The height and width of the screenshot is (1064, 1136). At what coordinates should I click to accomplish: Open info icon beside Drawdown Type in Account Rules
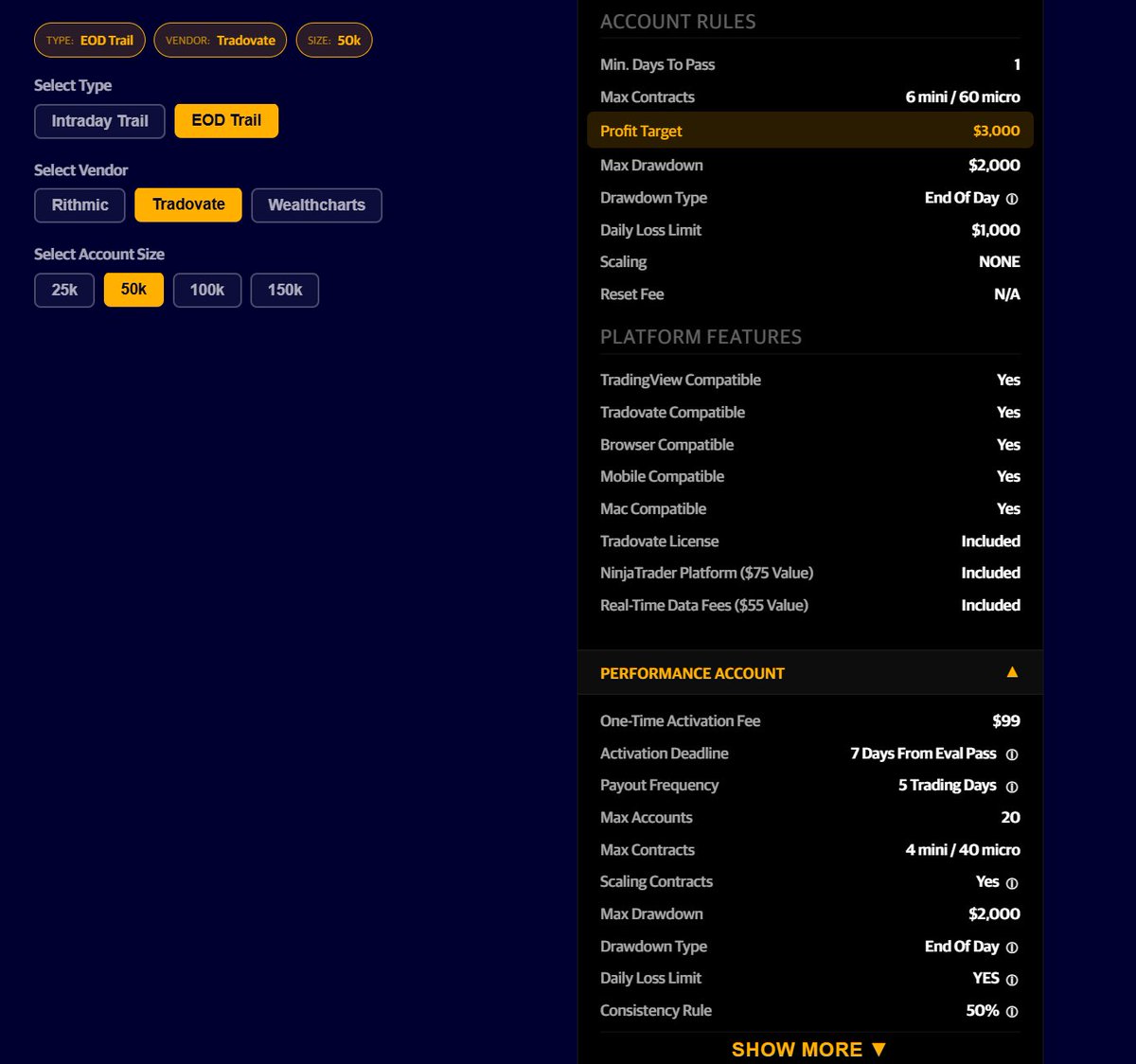tap(1012, 199)
